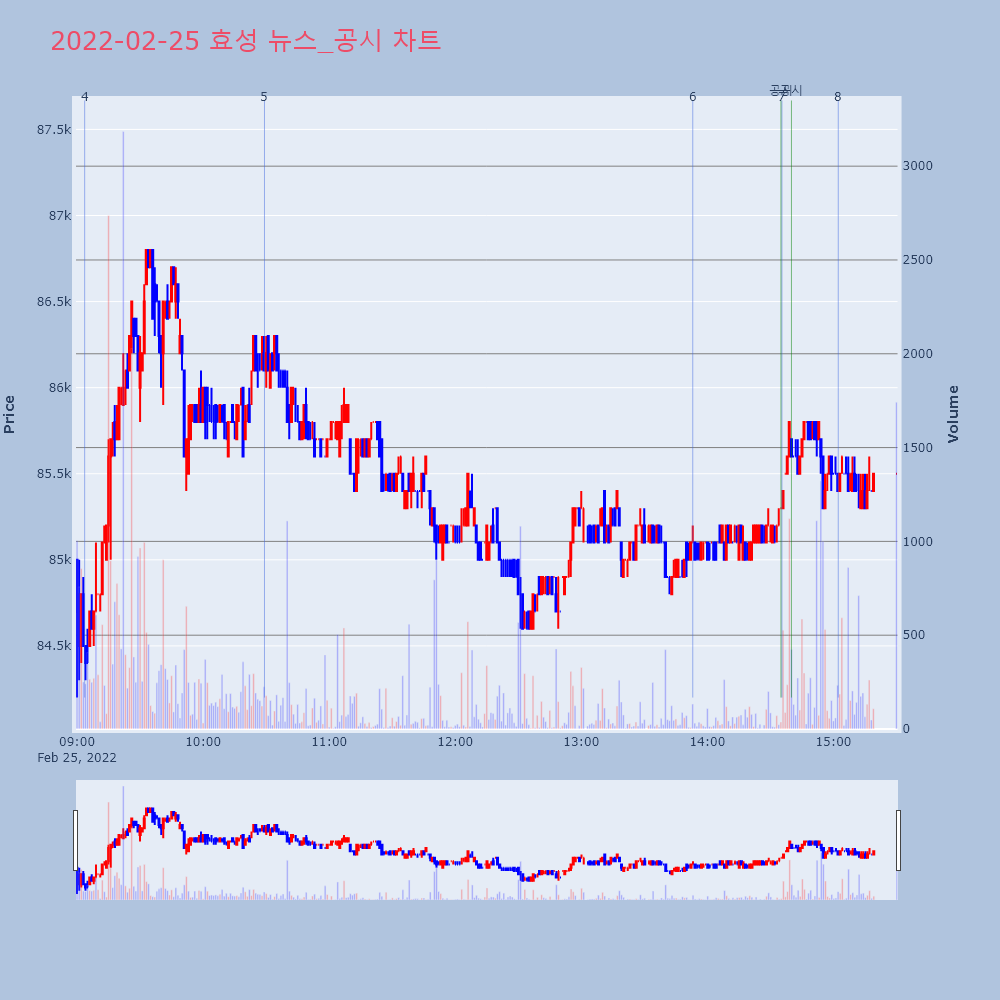Click the 'Volume' axis title
This screenshot has width=1000, height=1000.
[953, 415]
